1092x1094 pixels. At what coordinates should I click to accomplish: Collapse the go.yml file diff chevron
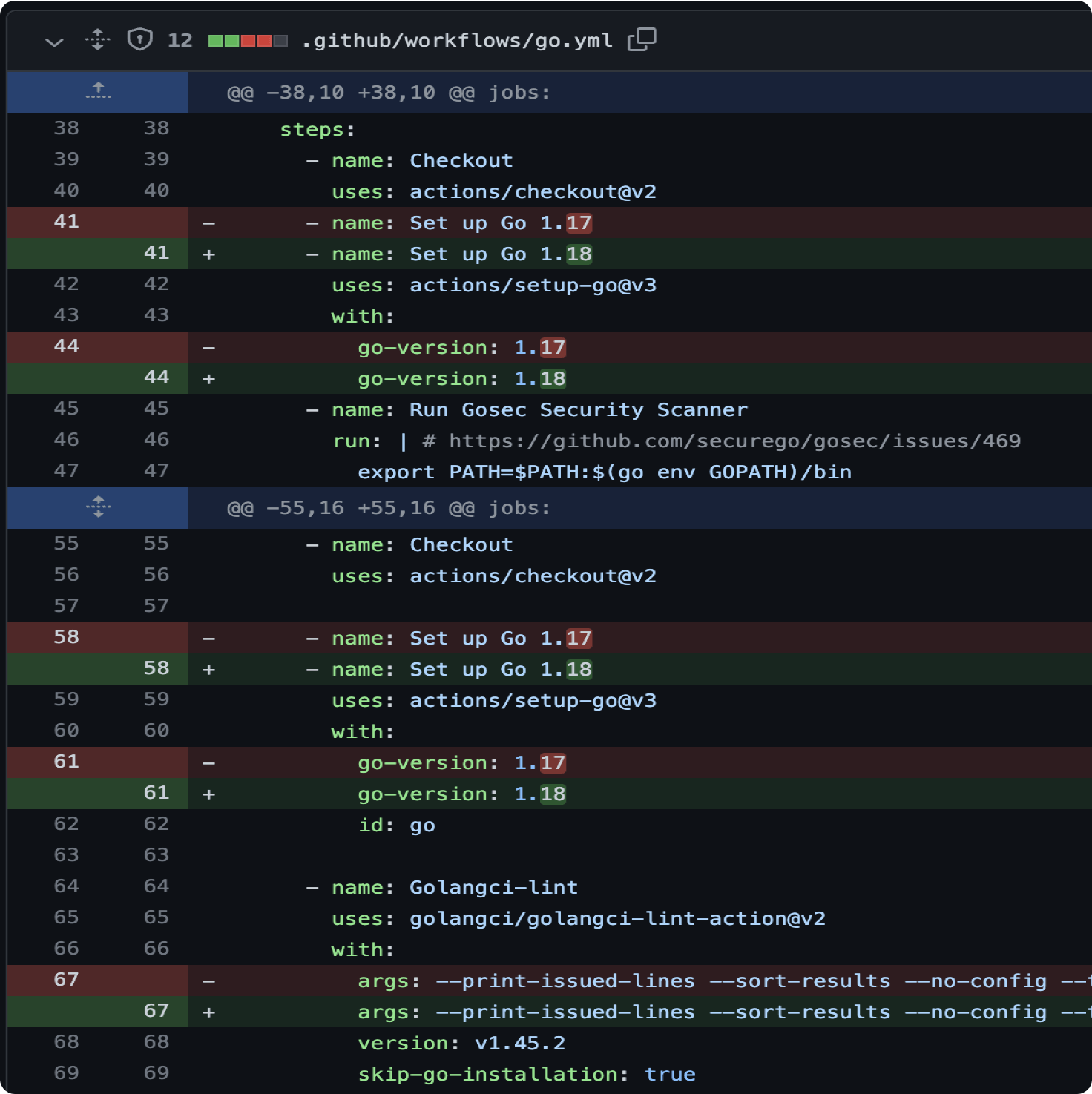(x=54, y=42)
